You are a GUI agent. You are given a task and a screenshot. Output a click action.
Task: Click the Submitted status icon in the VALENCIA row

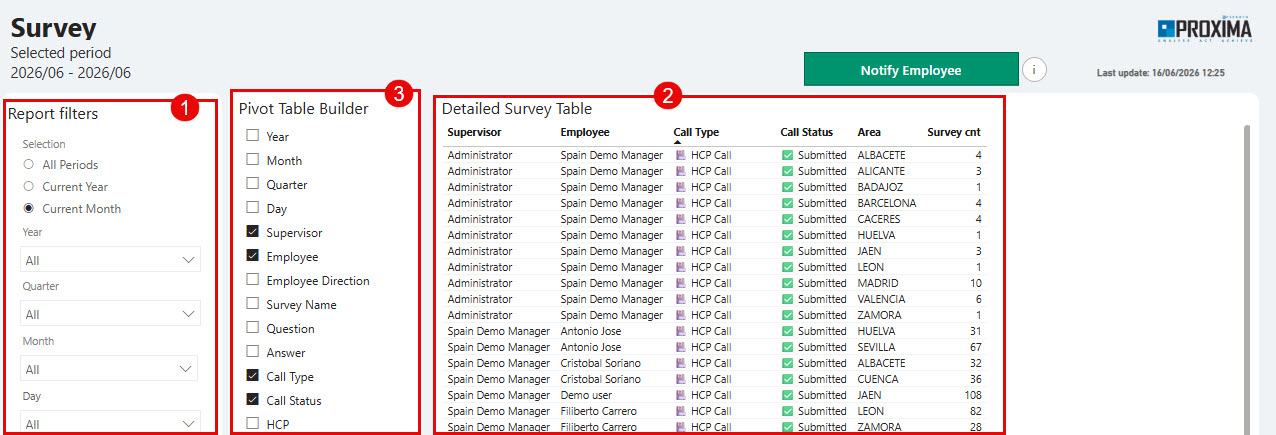(x=787, y=299)
